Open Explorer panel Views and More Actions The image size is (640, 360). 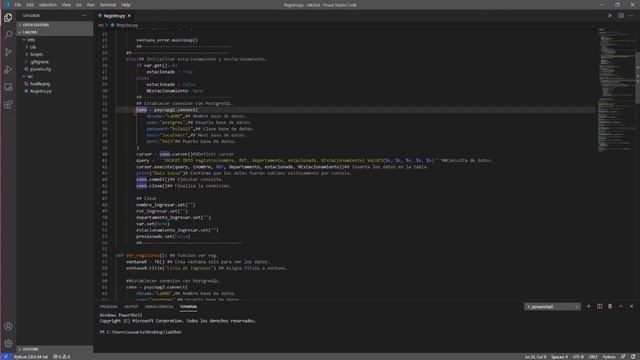pyautogui.click(x=84, y=16)
